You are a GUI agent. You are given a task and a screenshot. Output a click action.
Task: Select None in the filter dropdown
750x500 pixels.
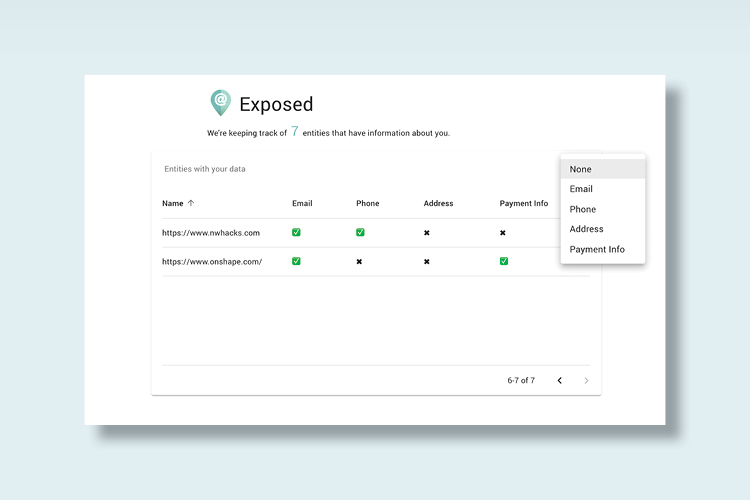(603, 169)
